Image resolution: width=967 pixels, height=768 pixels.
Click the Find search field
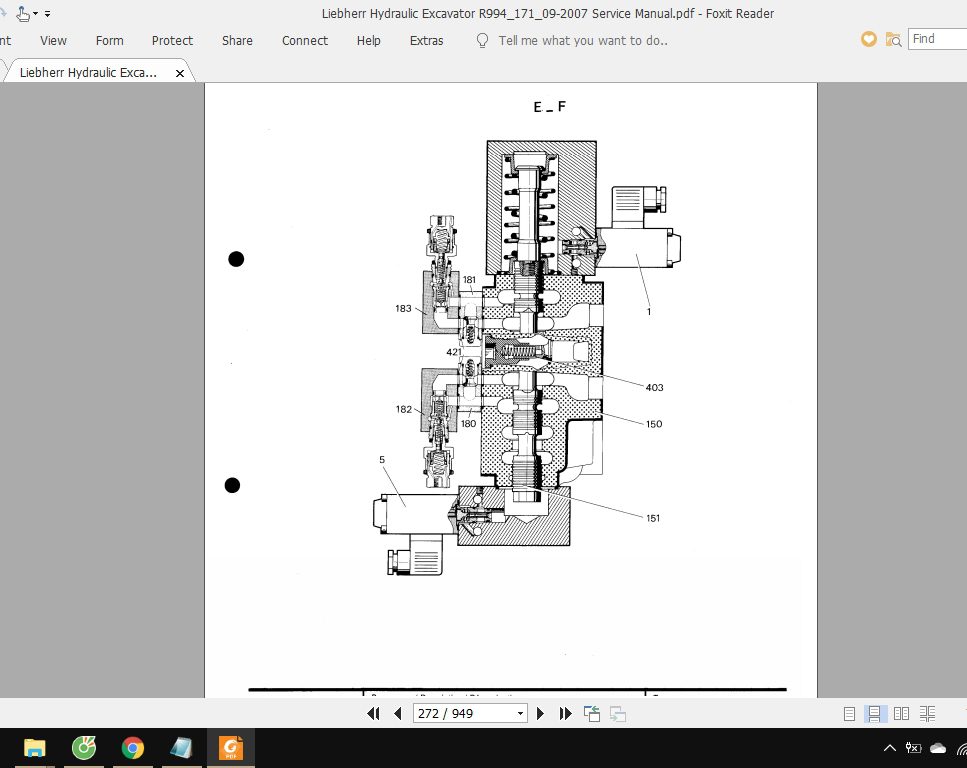937,39
